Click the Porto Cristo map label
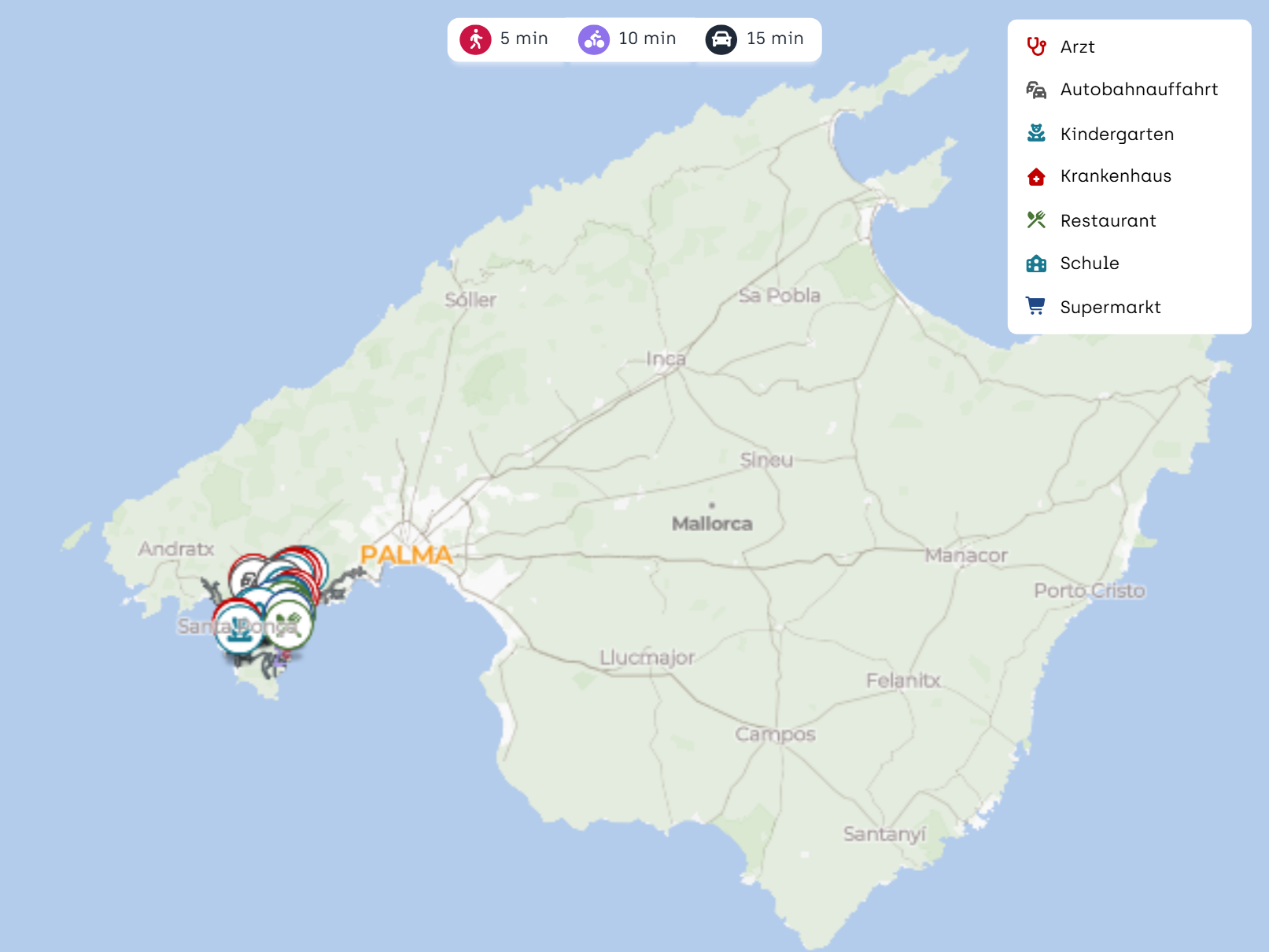Screen dimensions: 1269x952 pyautogui.click(x=1089, y=591)
